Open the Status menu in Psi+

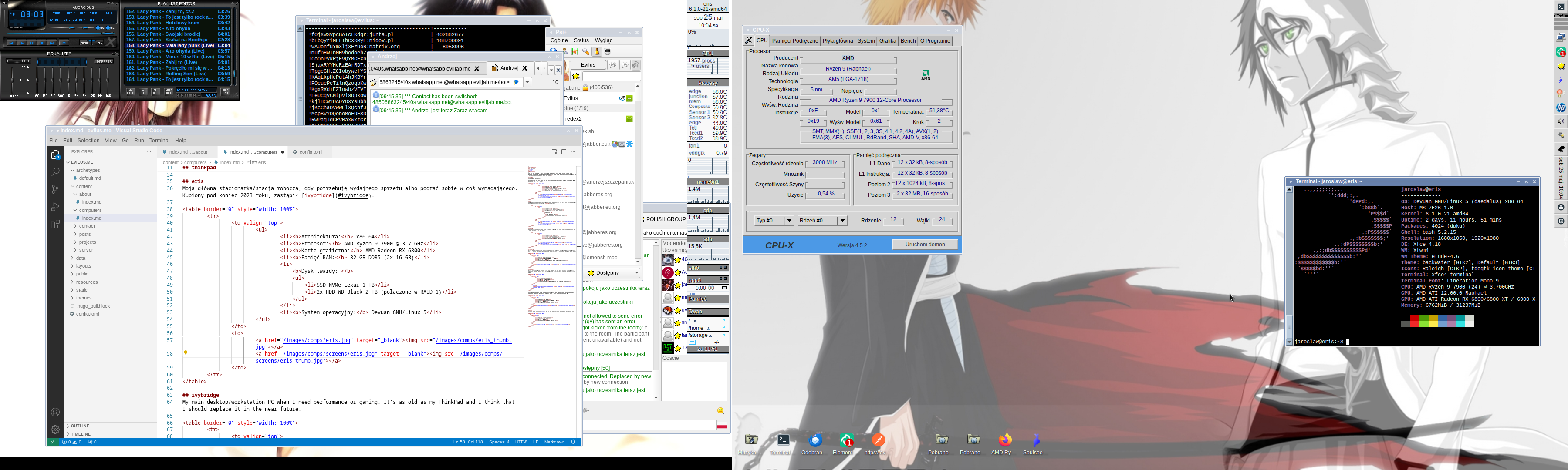581,41
